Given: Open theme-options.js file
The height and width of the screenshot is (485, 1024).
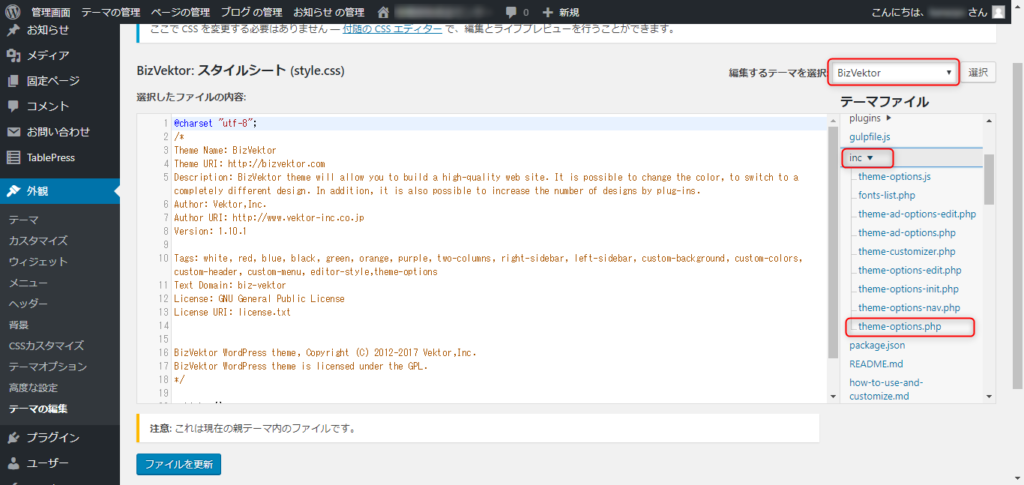Looking at the screenshot, I should pyautogui.click(x=893, y=176).
